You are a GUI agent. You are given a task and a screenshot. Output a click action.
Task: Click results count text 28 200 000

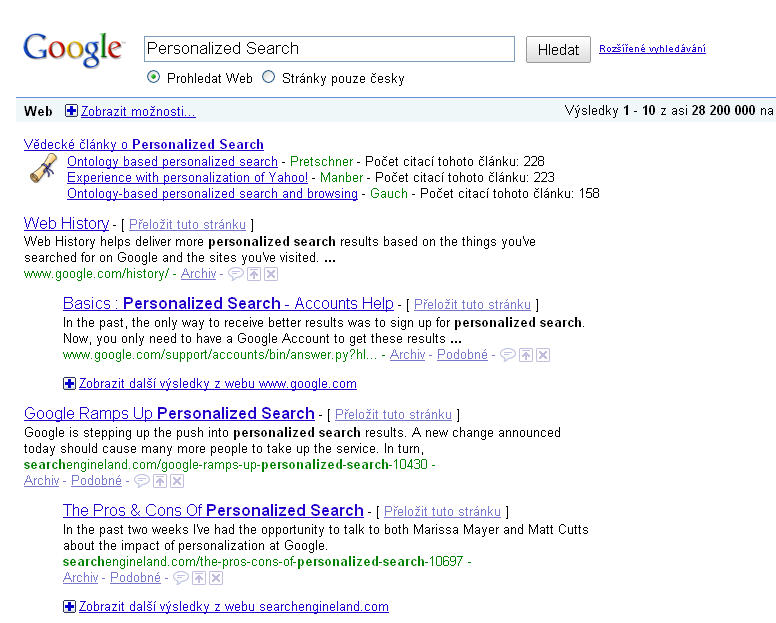(x=724, y=110)
